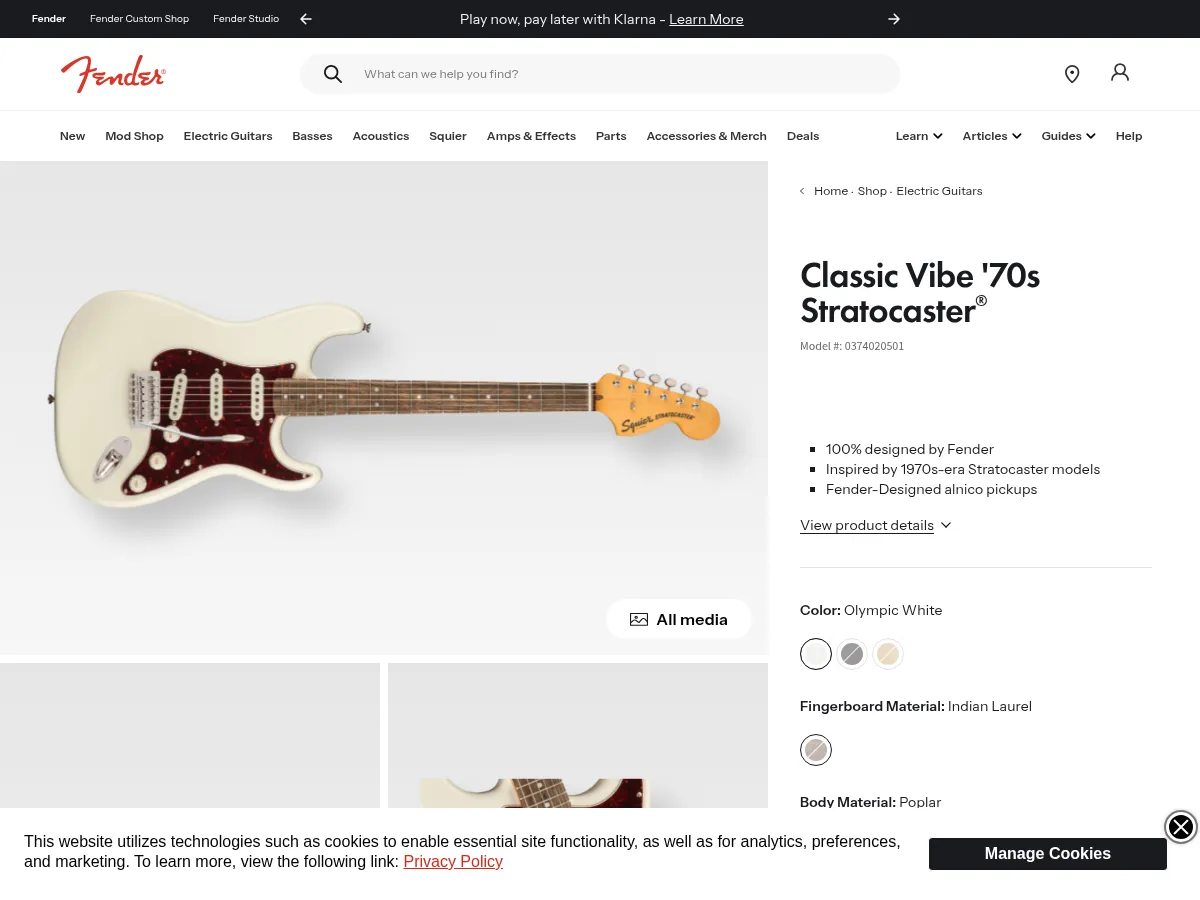
Task: Click the Manage Cookies button
Action: 1047,853
